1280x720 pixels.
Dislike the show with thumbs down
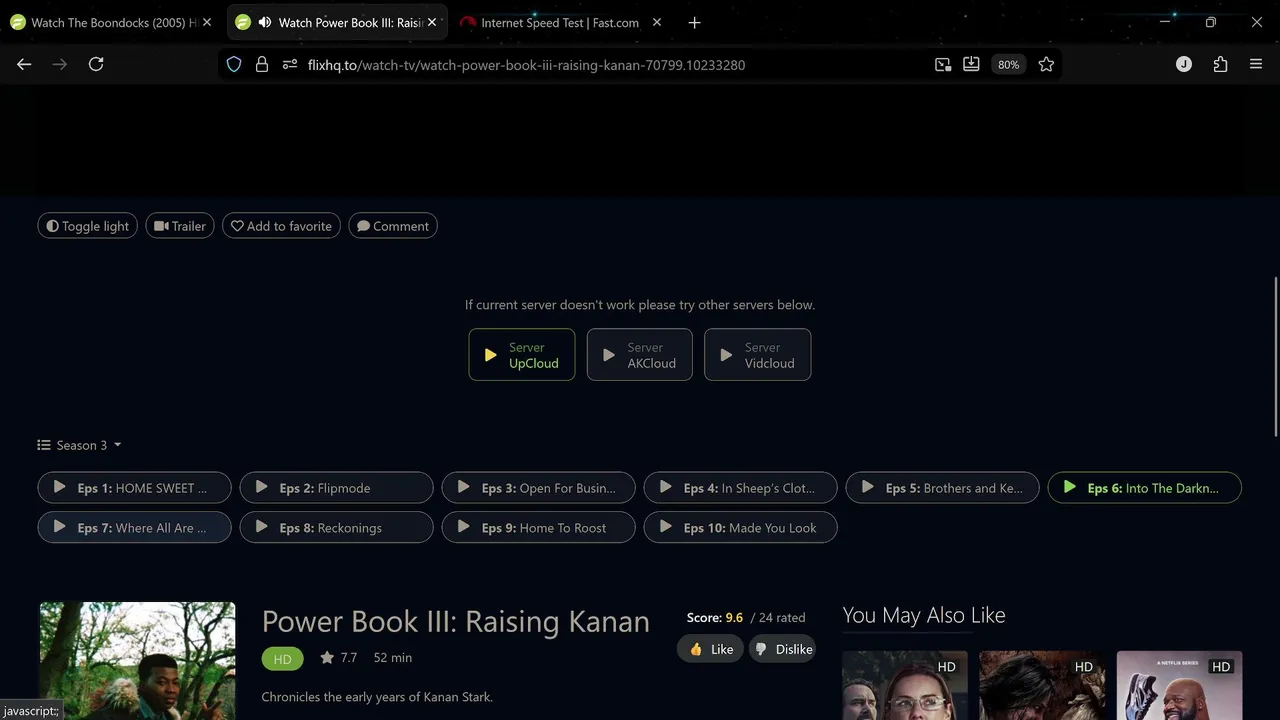click(783, 649)
